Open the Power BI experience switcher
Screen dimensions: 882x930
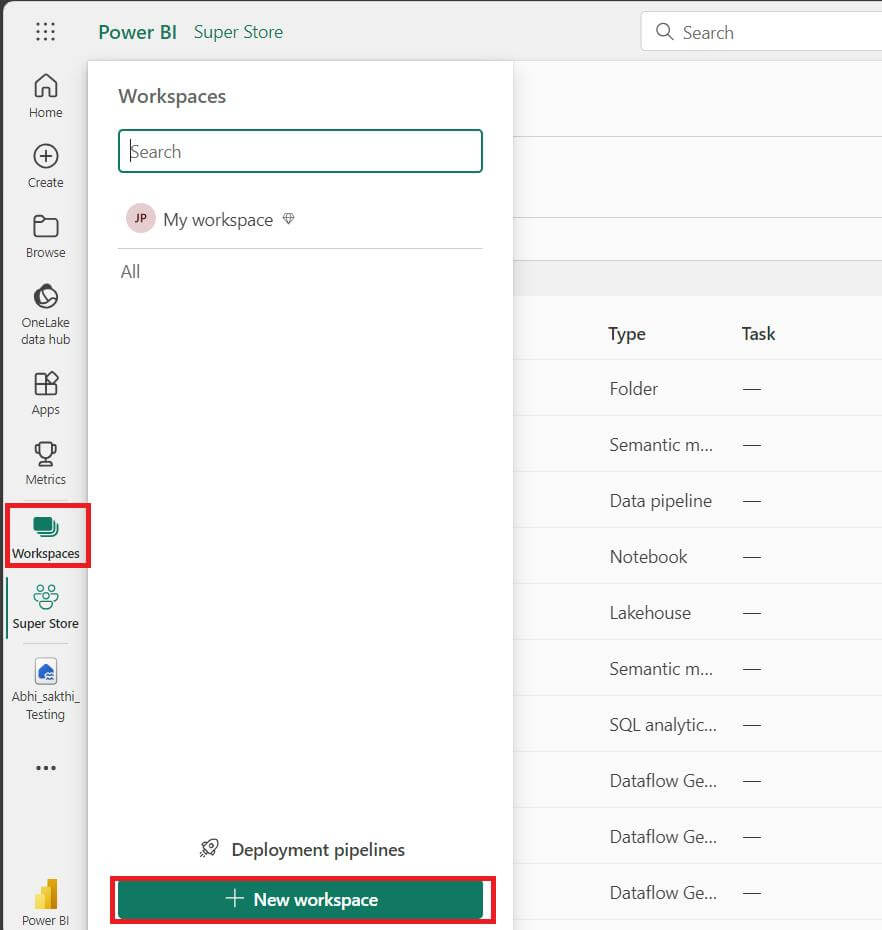tap(46, 902)
